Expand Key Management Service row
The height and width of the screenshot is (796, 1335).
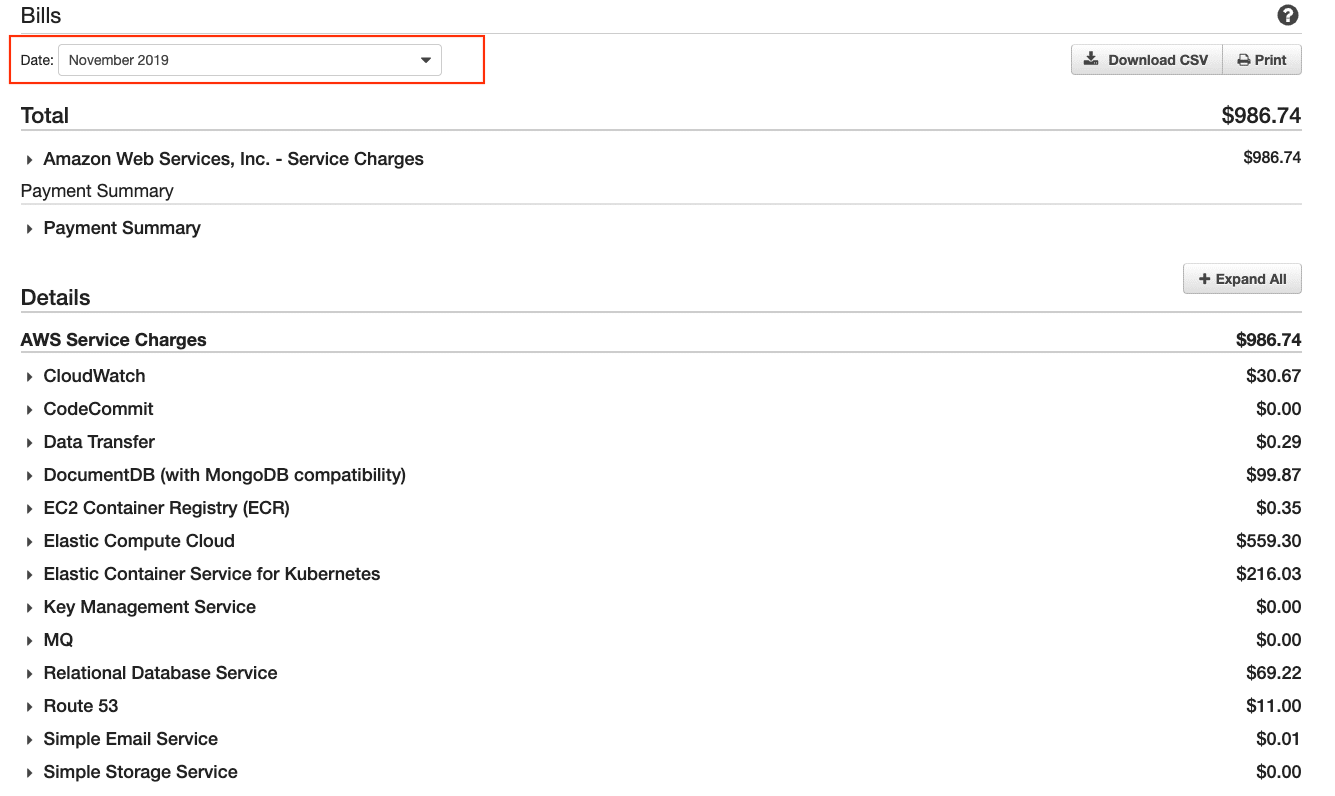click(x=149, y=607)
